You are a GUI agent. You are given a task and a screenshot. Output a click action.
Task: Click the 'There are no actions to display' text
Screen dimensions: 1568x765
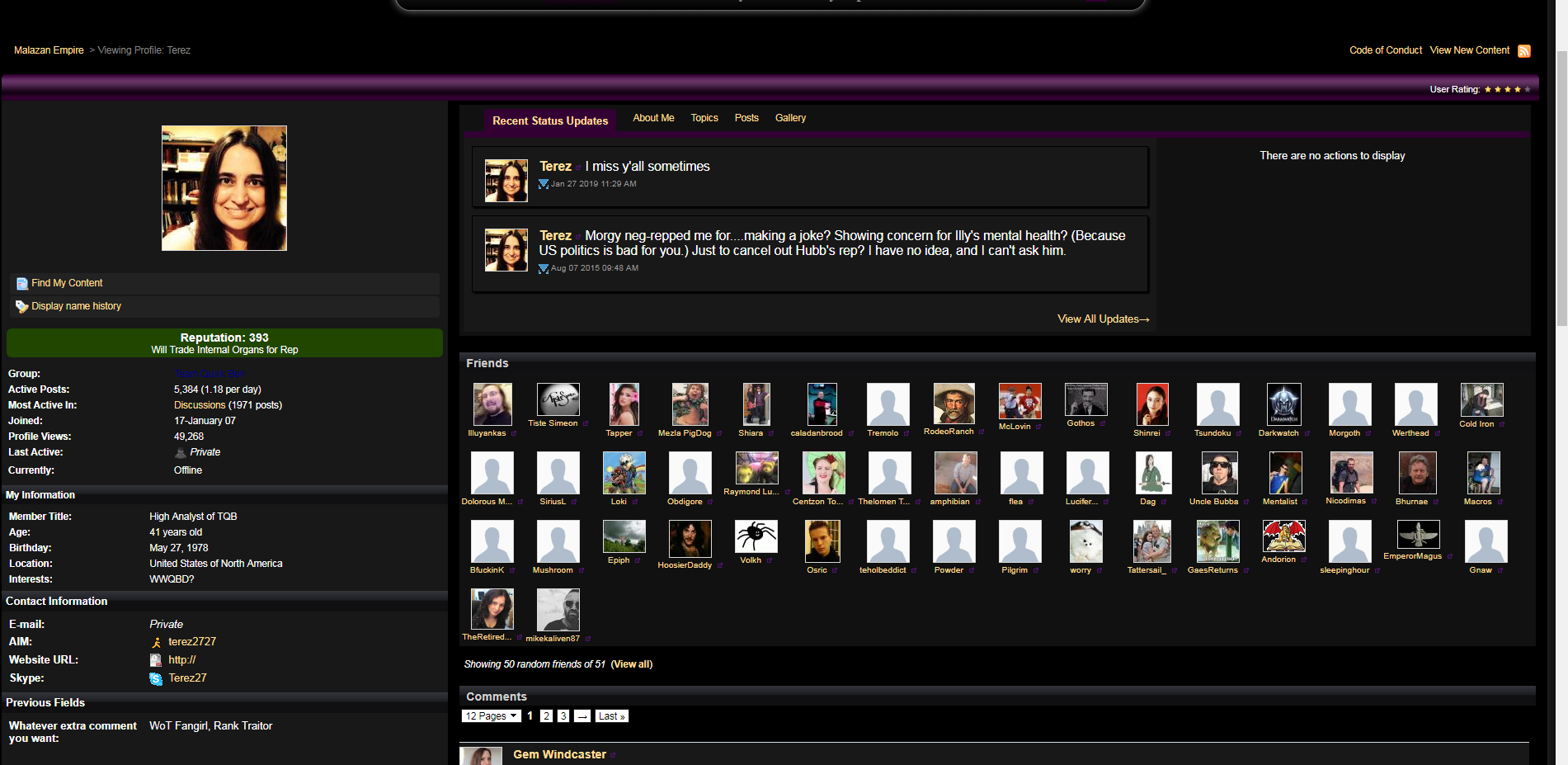pyautogui.click(x=1332, y=156)
